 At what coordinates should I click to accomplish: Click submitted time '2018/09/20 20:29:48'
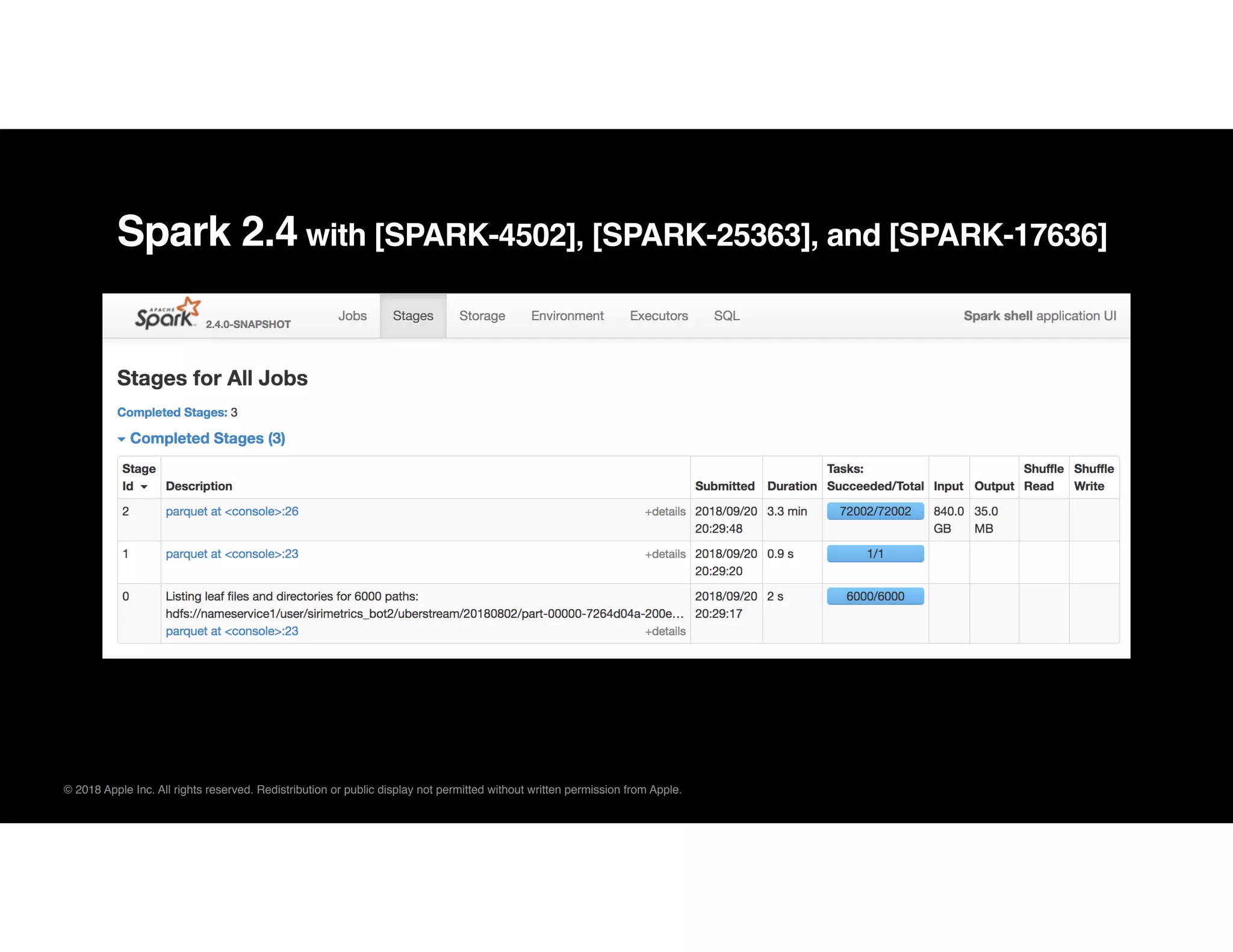point(726,520)
